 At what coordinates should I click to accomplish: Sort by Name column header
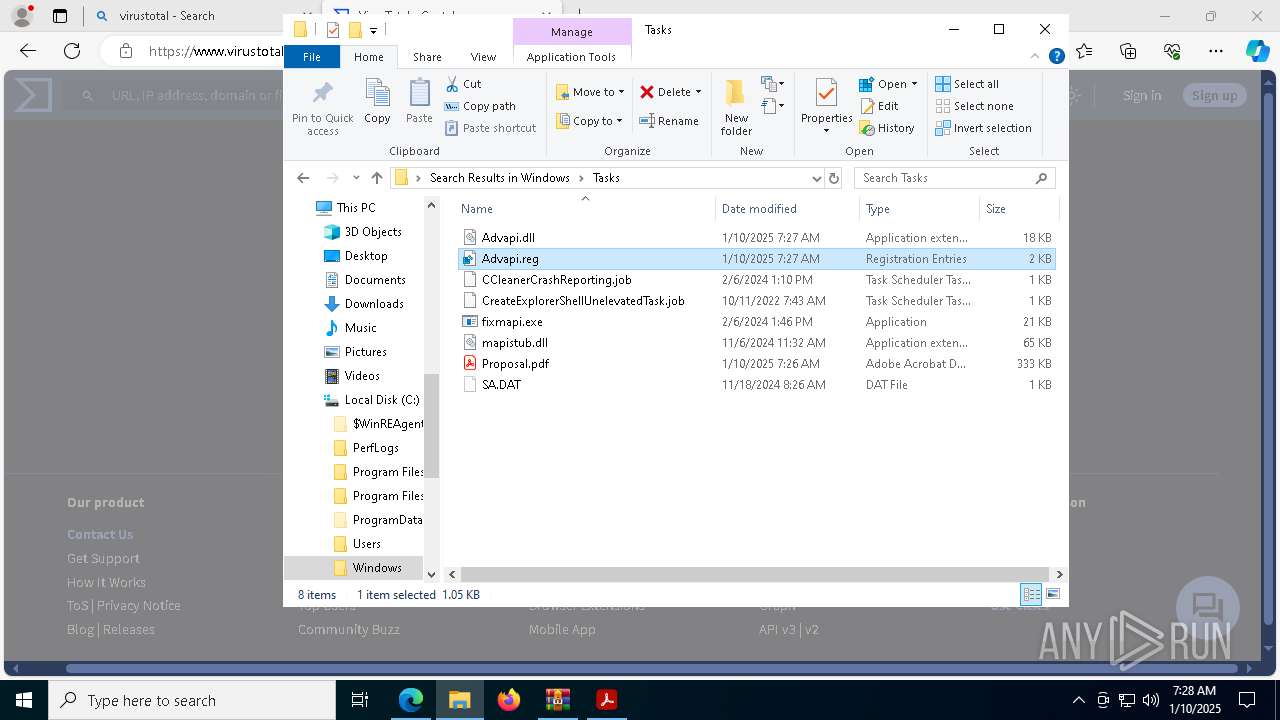point(477,209)
